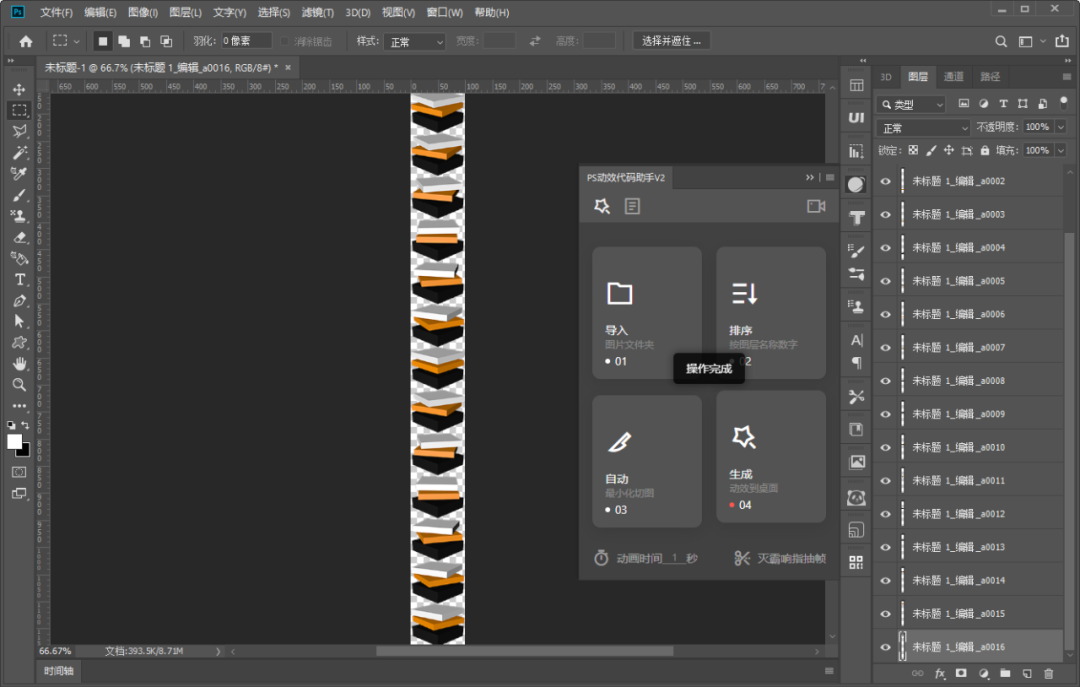Click the foreground color swatch
Screen dimensions: 1080x687
click(14, 441)
